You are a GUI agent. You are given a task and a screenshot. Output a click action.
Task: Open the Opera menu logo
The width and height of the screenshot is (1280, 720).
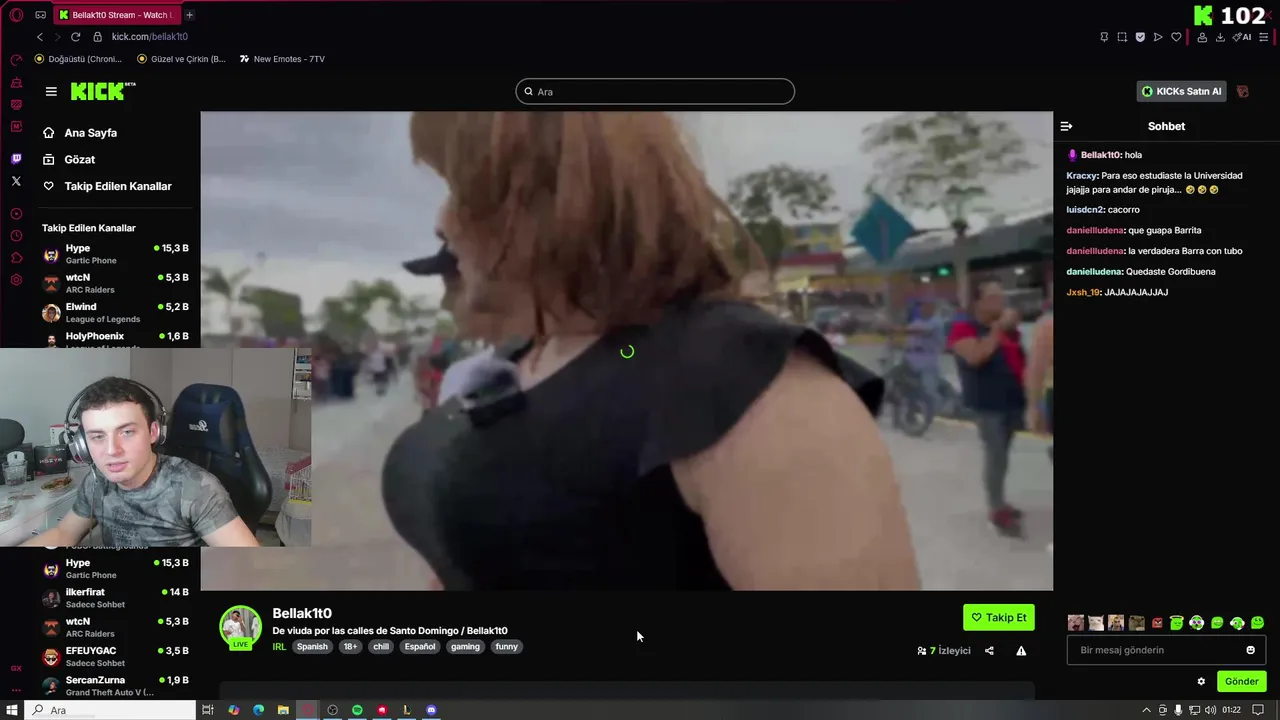[x=16, y=15]
